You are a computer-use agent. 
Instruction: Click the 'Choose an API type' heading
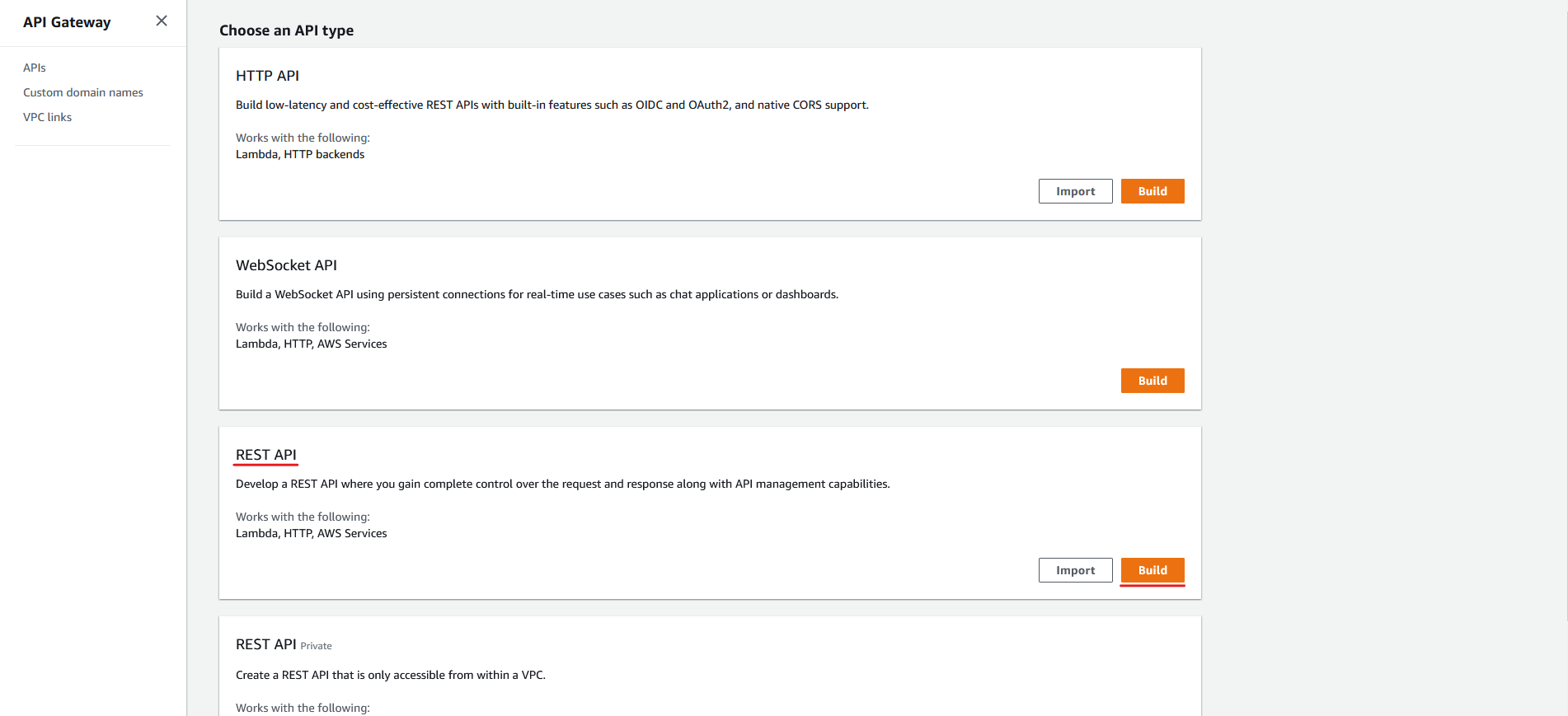coord(286,30)
